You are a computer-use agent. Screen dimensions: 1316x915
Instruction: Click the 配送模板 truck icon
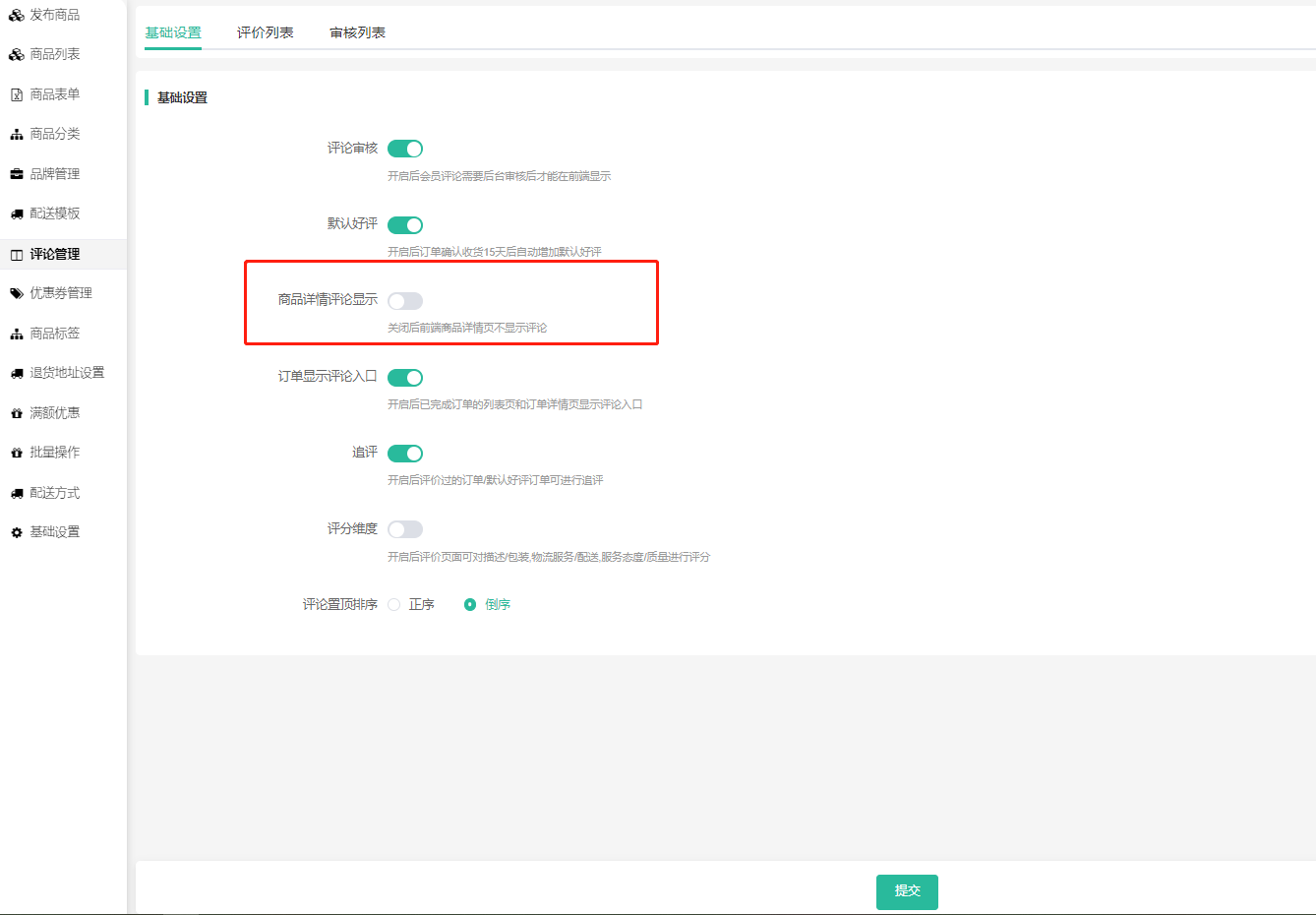(x=17, y=213)
